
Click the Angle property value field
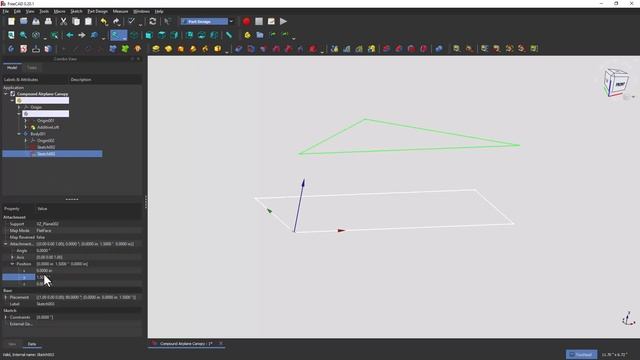coord(89,251)
